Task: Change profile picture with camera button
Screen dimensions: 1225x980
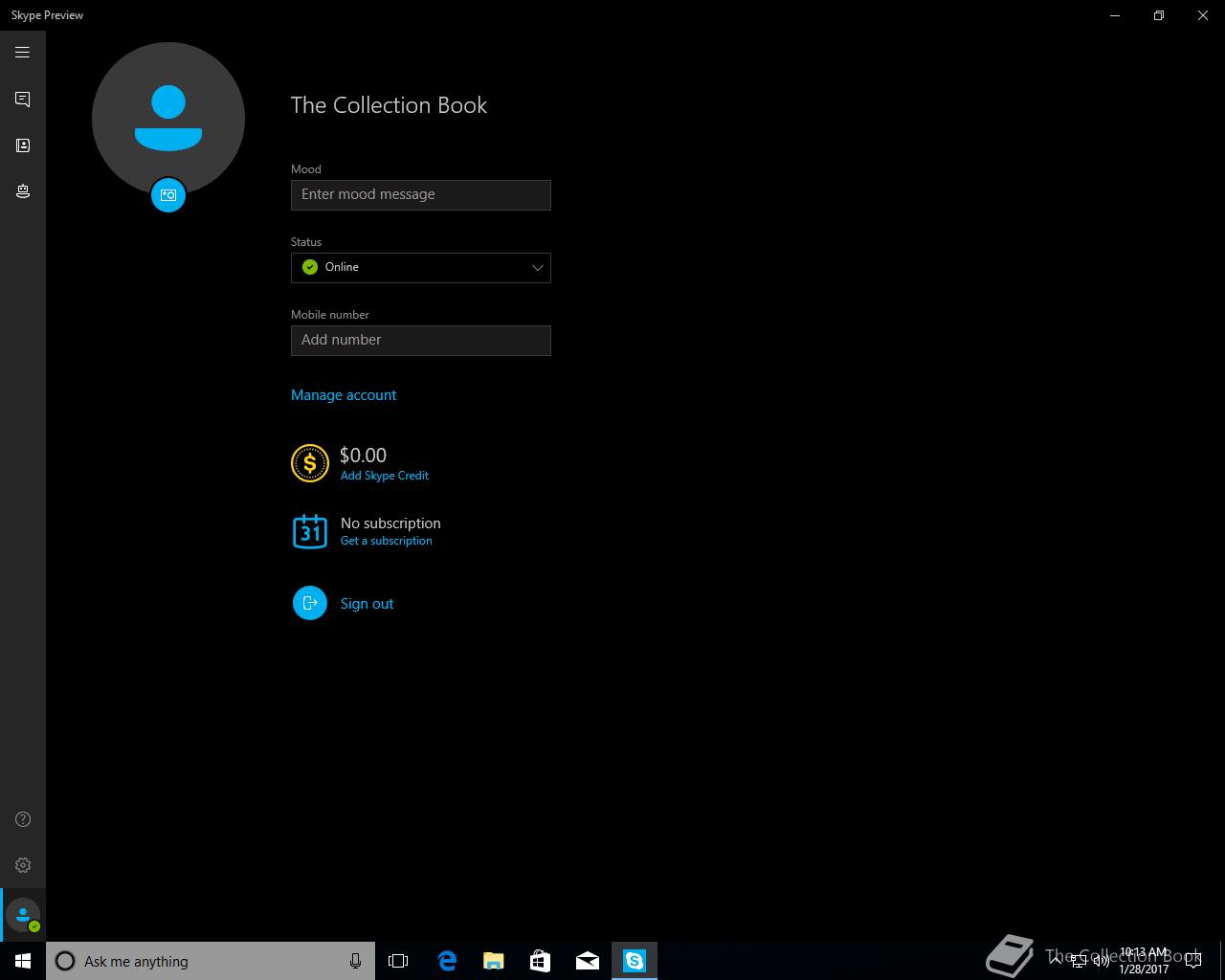Action: tap(168, 195)
